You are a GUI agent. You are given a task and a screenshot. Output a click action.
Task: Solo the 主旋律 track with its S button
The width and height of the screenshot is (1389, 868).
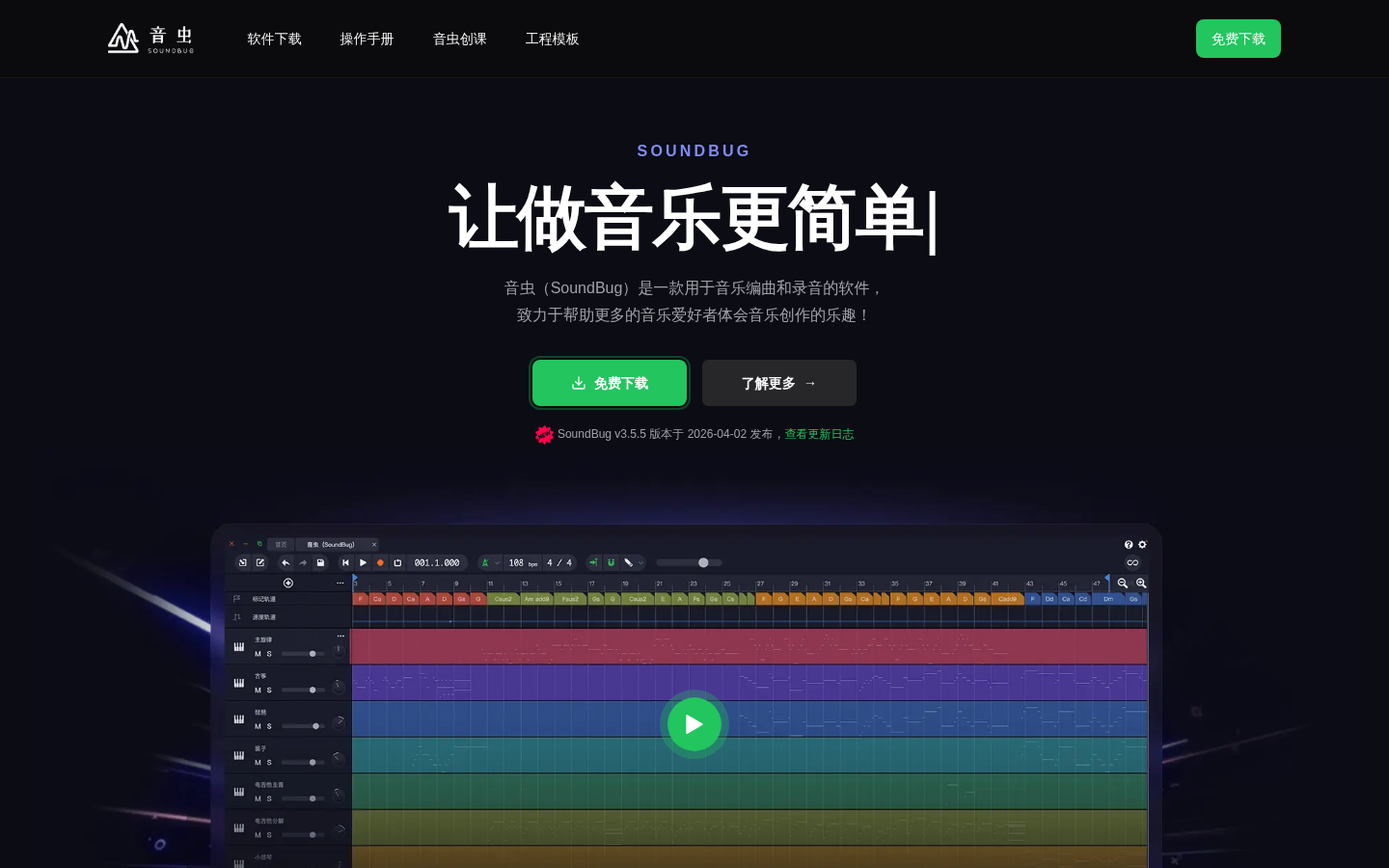[269, 654]
